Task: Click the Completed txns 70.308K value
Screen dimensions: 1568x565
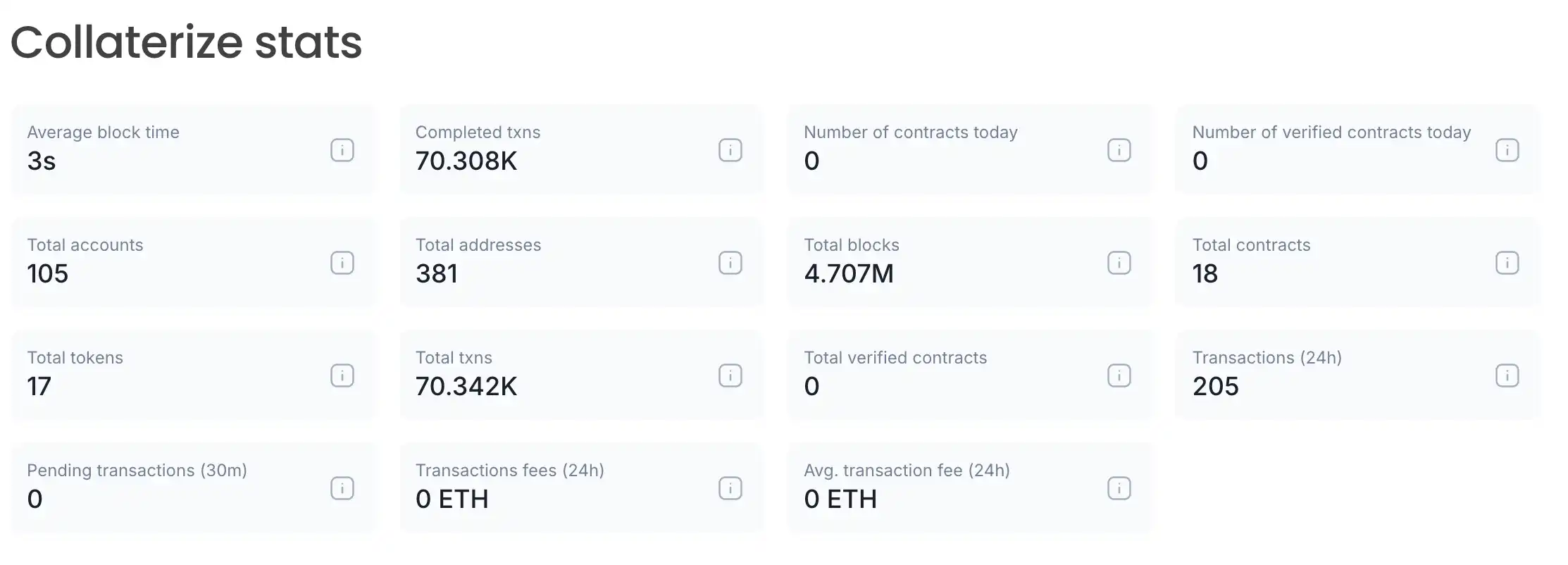Action: click(x=466, y=161)
